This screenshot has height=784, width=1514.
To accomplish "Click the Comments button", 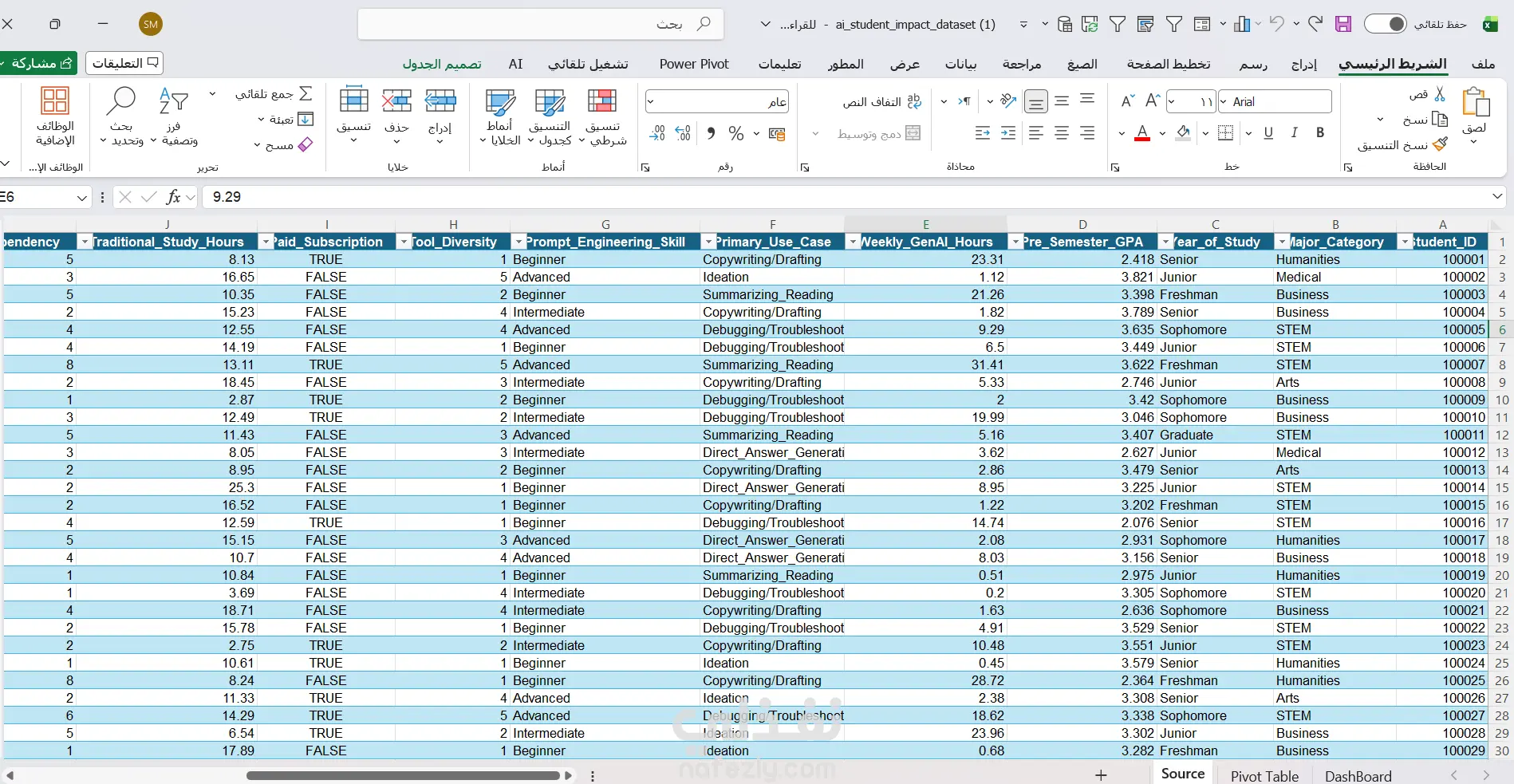I will coord(124,62).
